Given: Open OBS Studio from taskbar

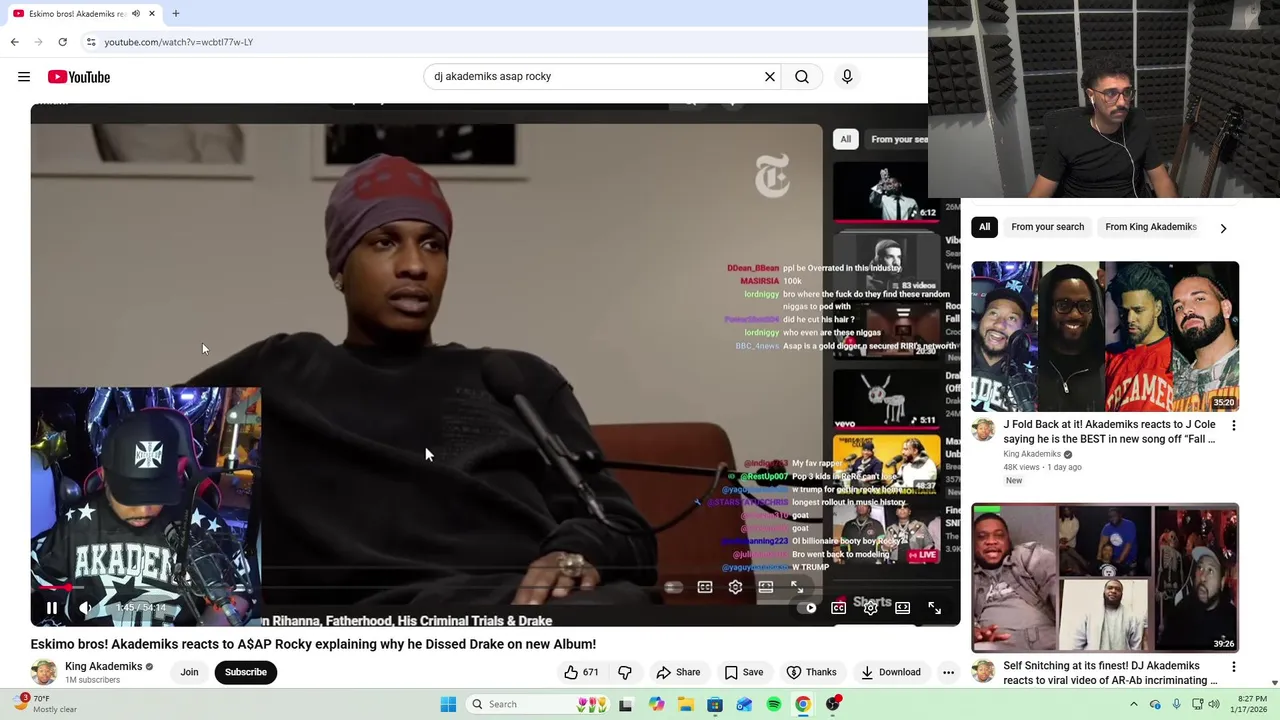Looking at the screenshot, I should pos(833,704).
